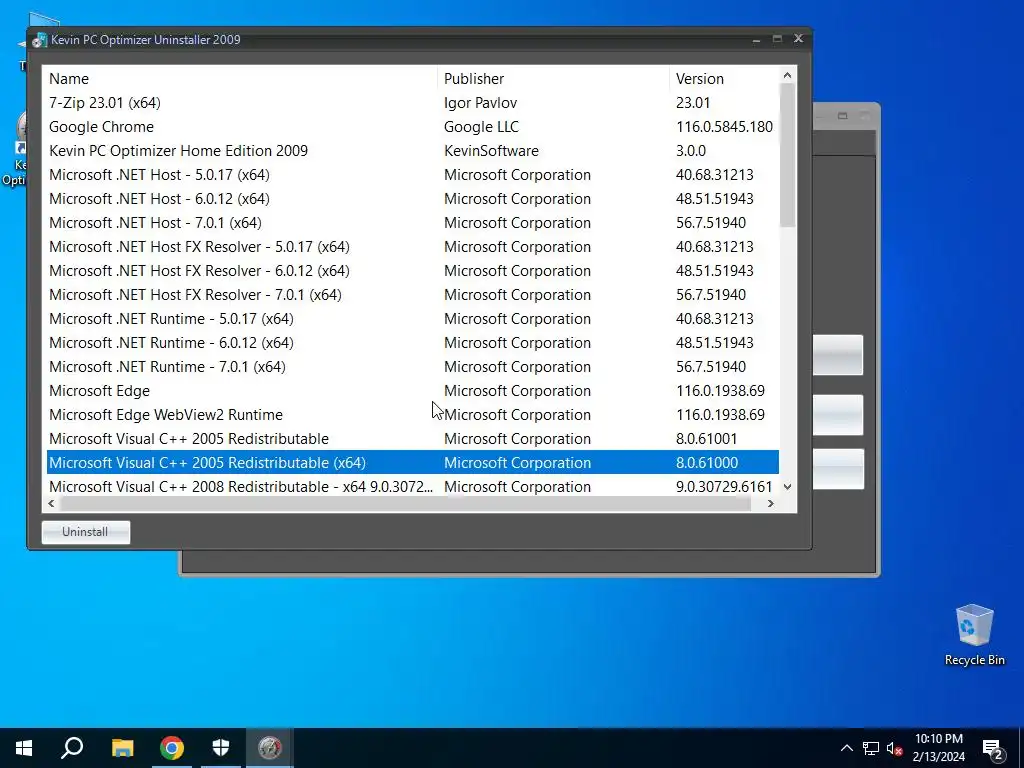Minimize the Uninstaller 2009 window
The width and height of the screenshot is (1024, 768).
tap(756, 39)
